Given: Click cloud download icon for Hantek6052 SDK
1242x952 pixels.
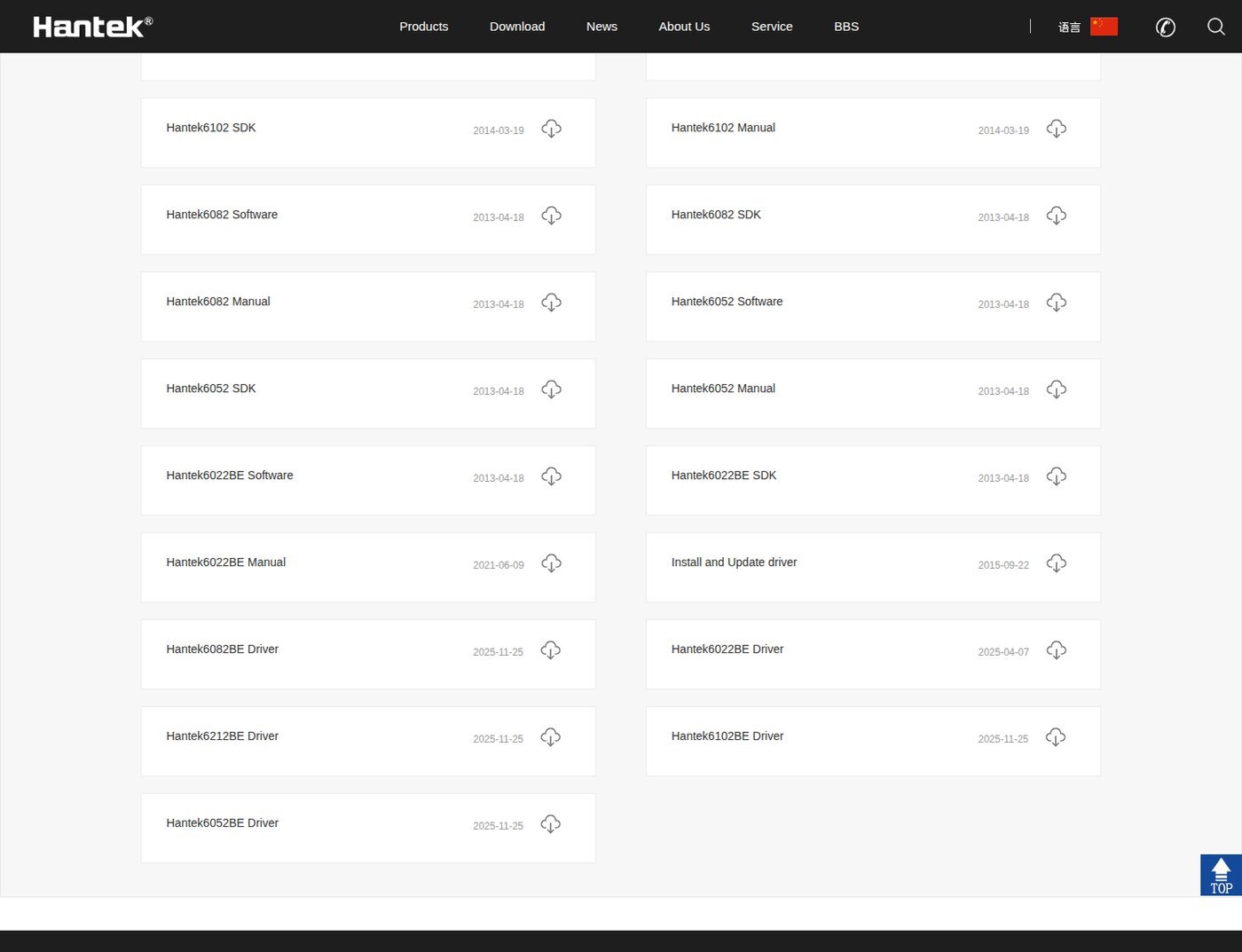Looking at the screenshot, I should [551, 389].
